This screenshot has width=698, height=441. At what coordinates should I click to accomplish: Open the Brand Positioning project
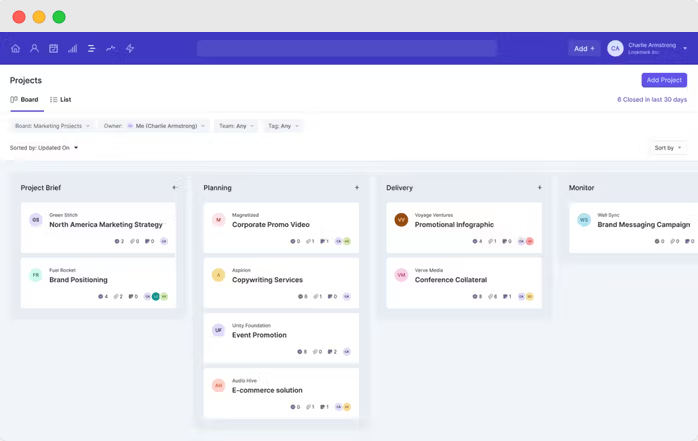click(78, 280)
